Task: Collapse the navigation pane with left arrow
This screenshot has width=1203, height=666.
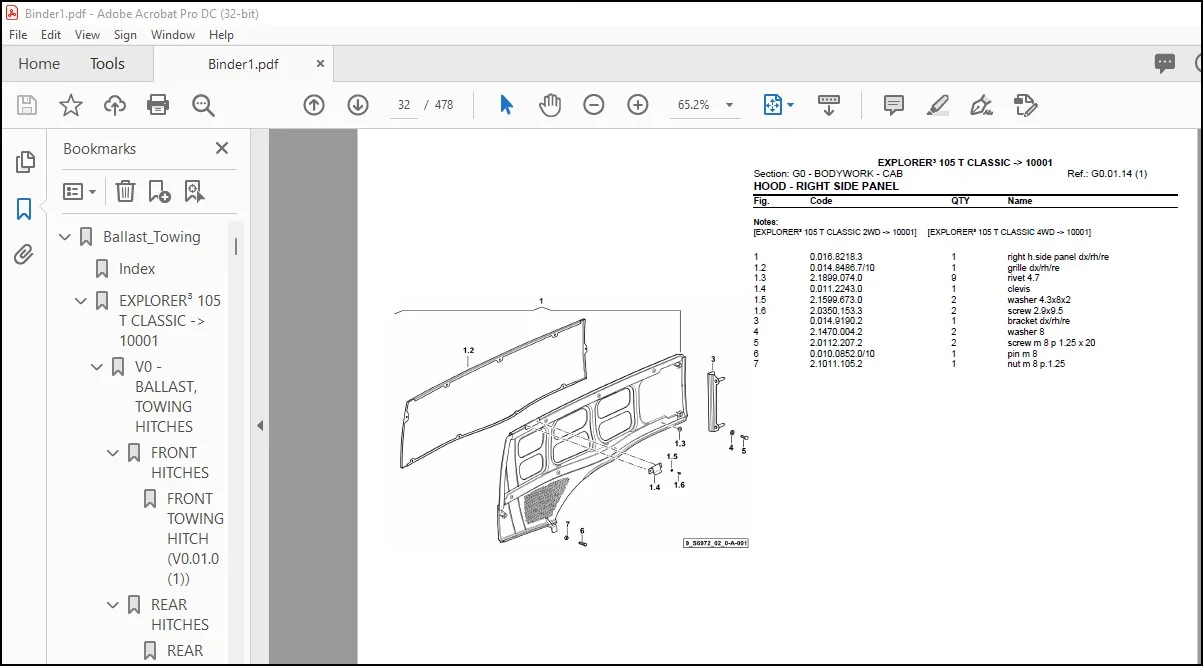Action: [260, 425]
